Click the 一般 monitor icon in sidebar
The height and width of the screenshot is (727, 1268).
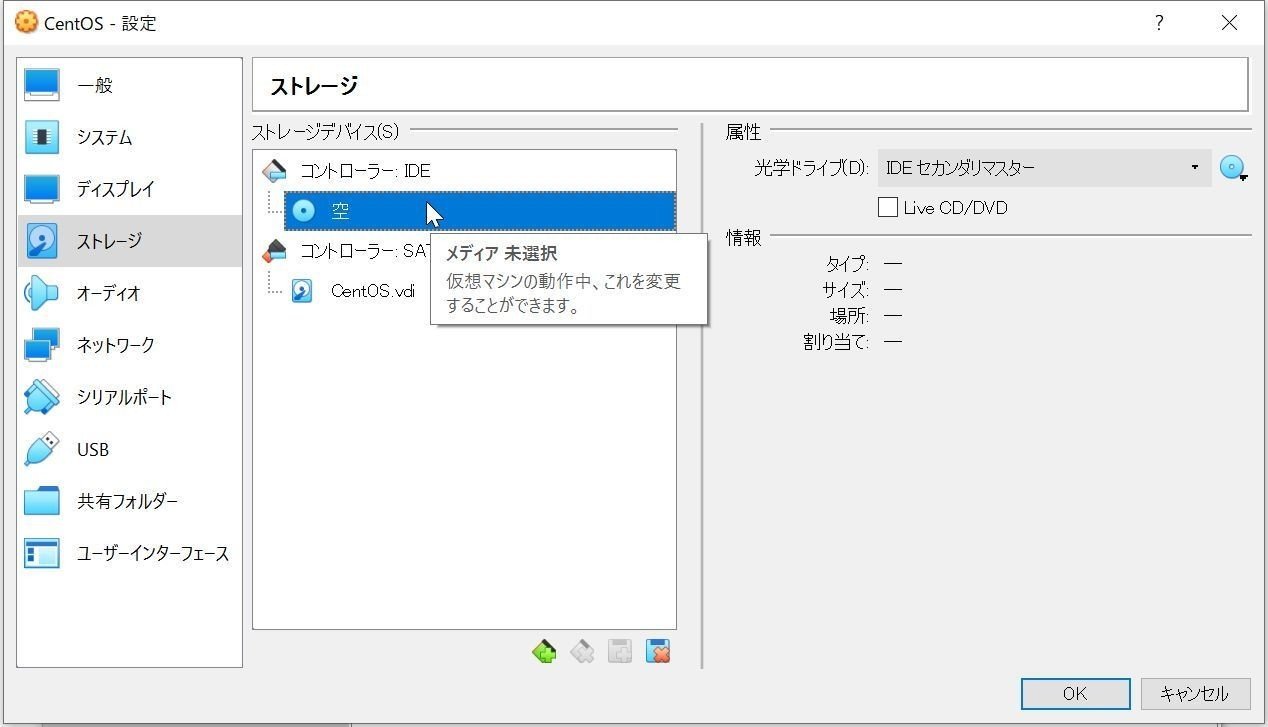(x=42, y=86)
